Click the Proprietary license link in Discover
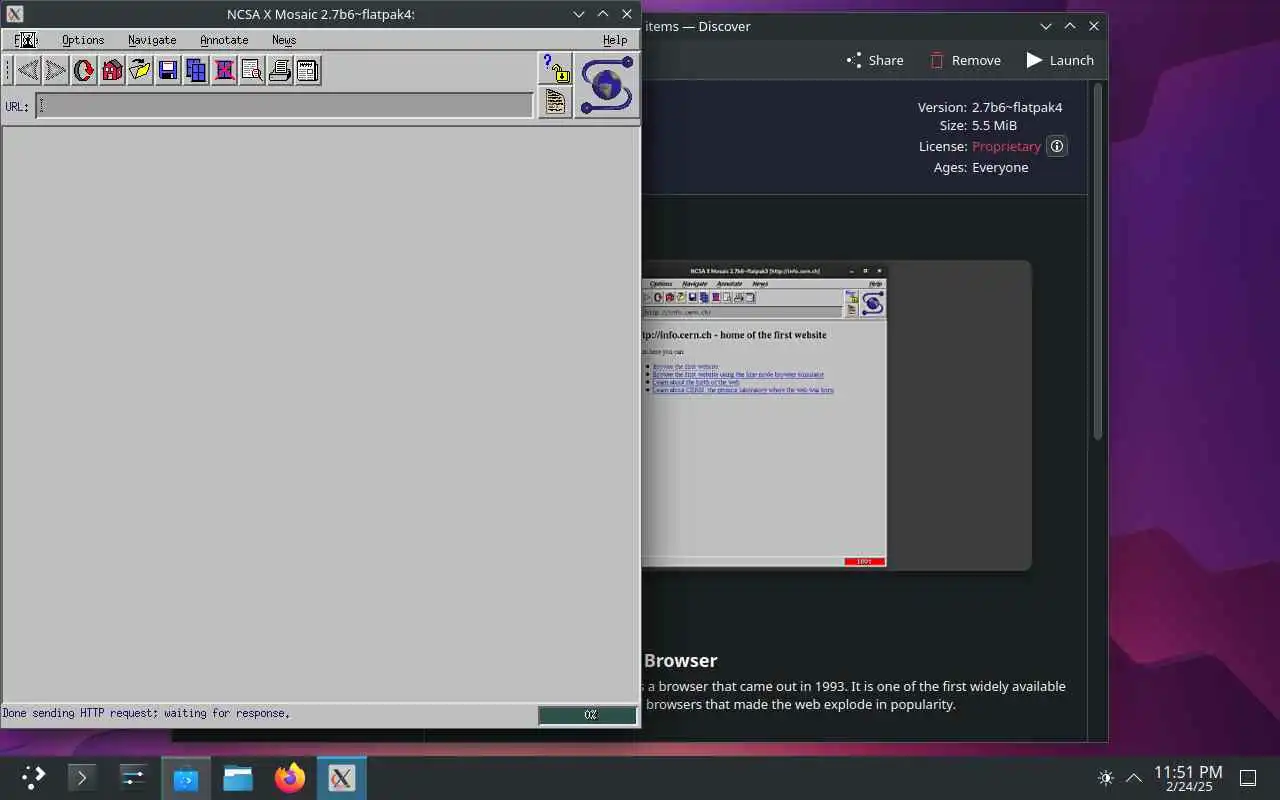Screen dimensions: 1280x800 (1006, 146)
